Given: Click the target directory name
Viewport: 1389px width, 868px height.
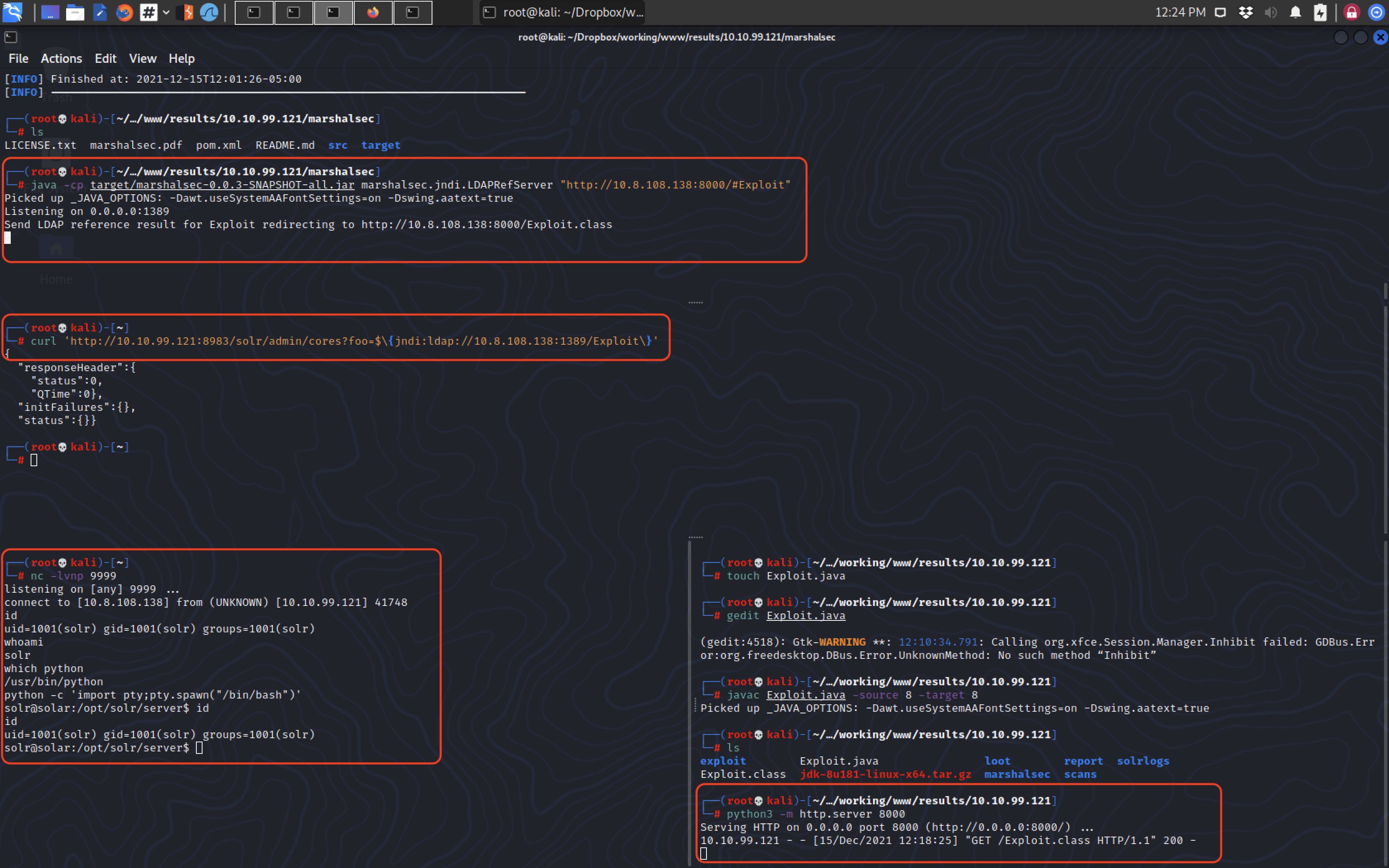Looking at the screenshot, I should tap(381, 145).
